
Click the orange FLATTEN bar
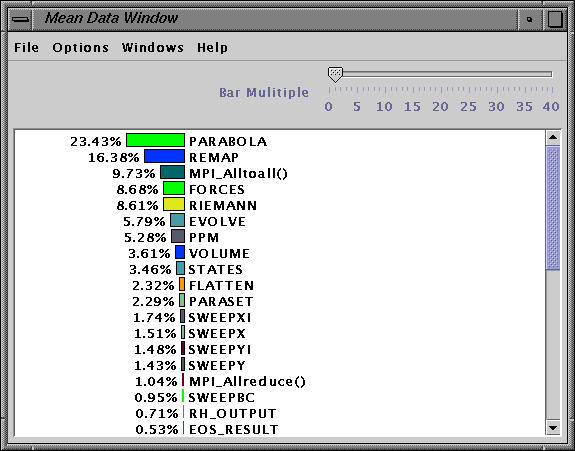[182, 285]
